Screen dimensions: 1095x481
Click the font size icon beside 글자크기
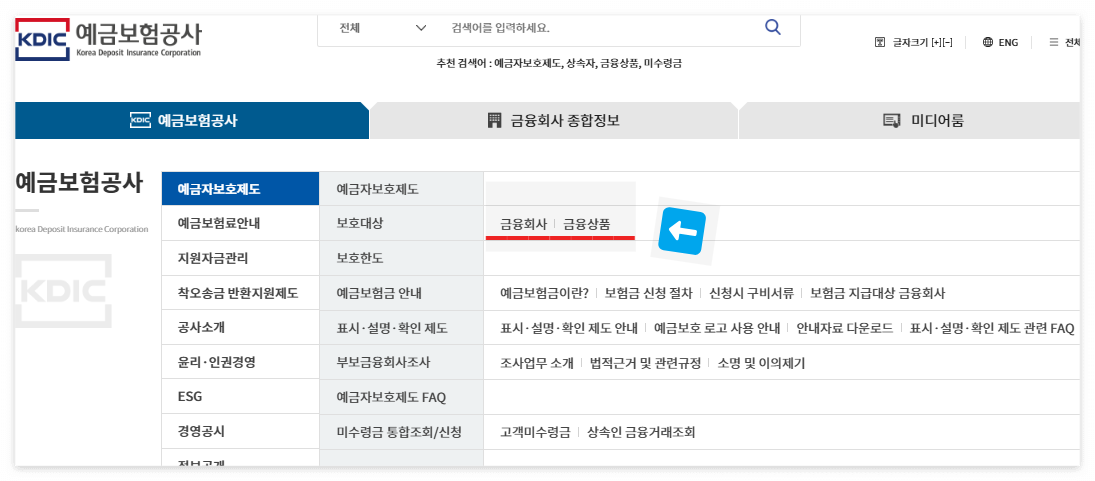[880, 42]
